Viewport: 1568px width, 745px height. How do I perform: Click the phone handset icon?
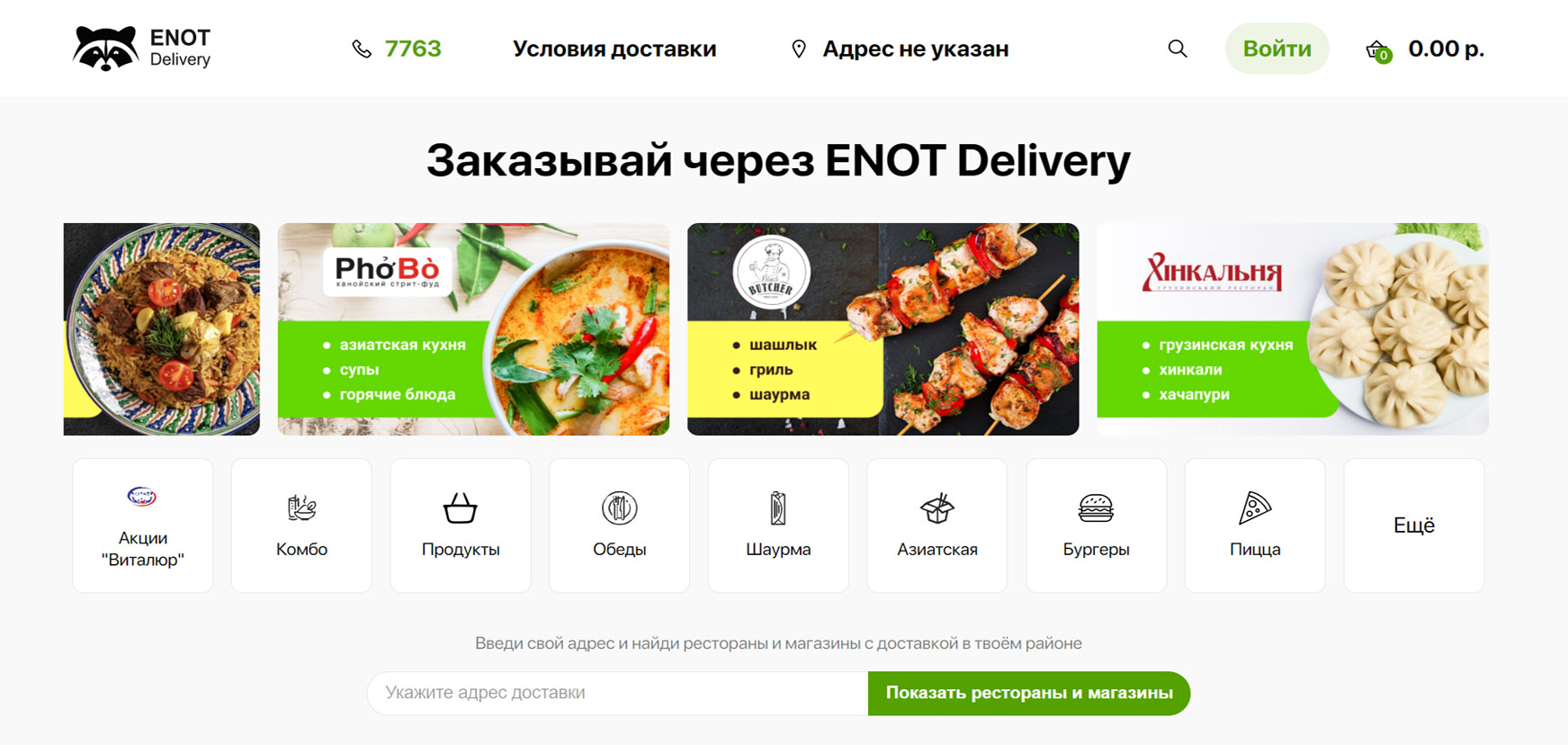[362, 49]
